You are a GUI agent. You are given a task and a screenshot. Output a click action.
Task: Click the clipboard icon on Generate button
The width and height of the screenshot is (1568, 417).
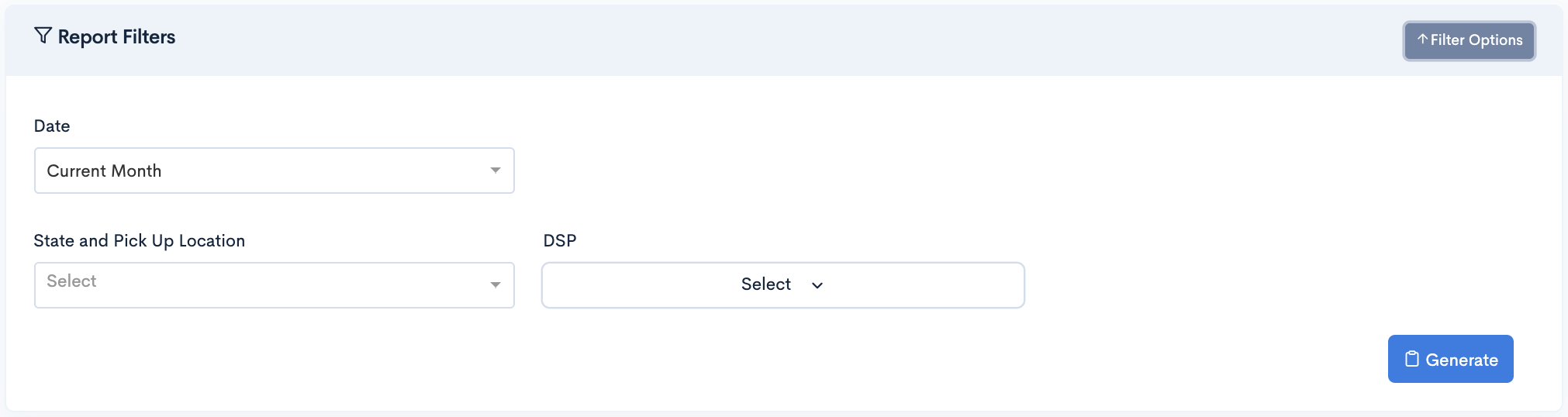click(1412, 359)
